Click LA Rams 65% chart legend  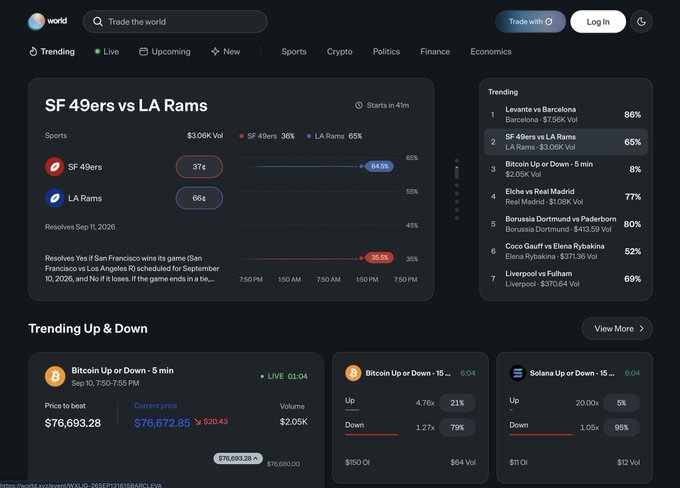point(334,136)
